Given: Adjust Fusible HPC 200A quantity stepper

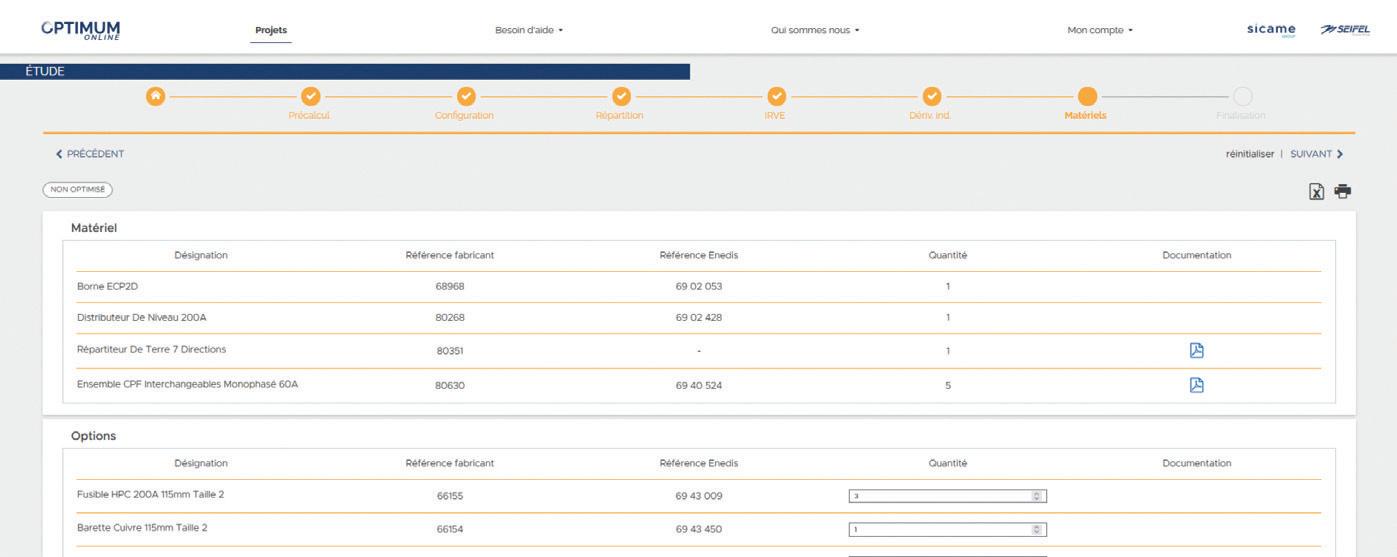Looking at the screenshot, I should point(1037,496).
